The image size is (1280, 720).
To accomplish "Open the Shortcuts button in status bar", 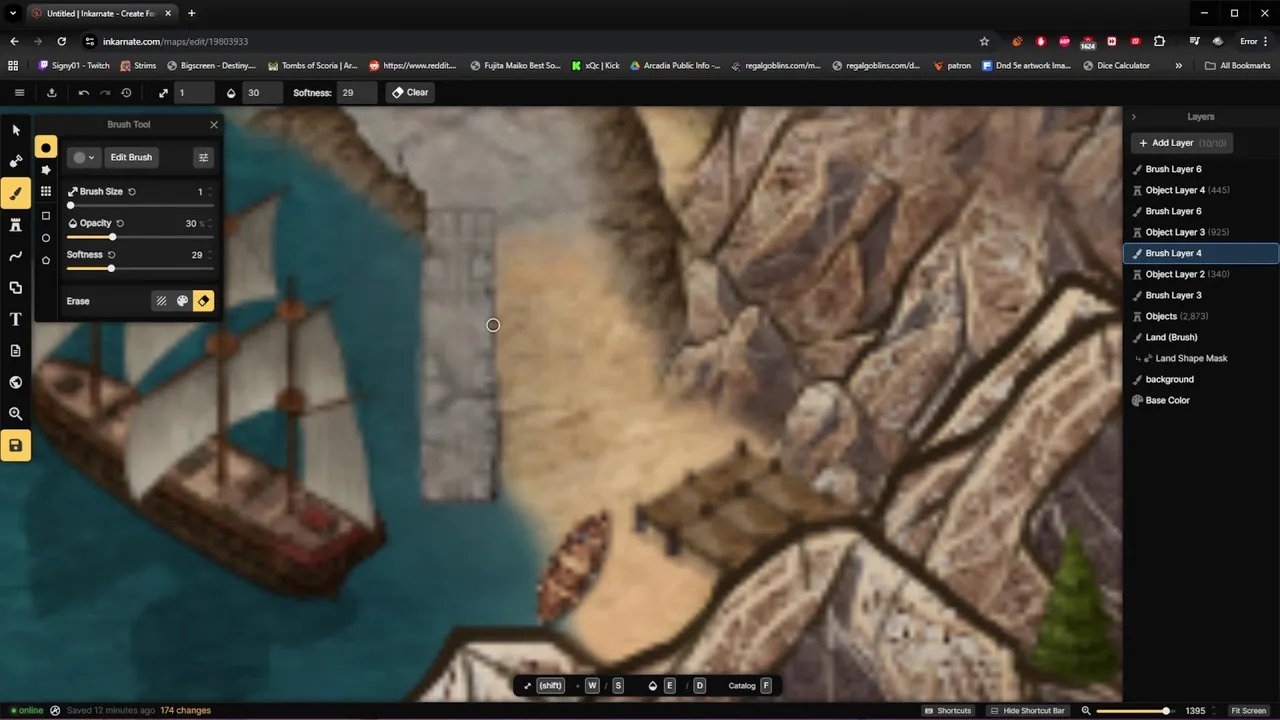I will (x=947, y=711).
